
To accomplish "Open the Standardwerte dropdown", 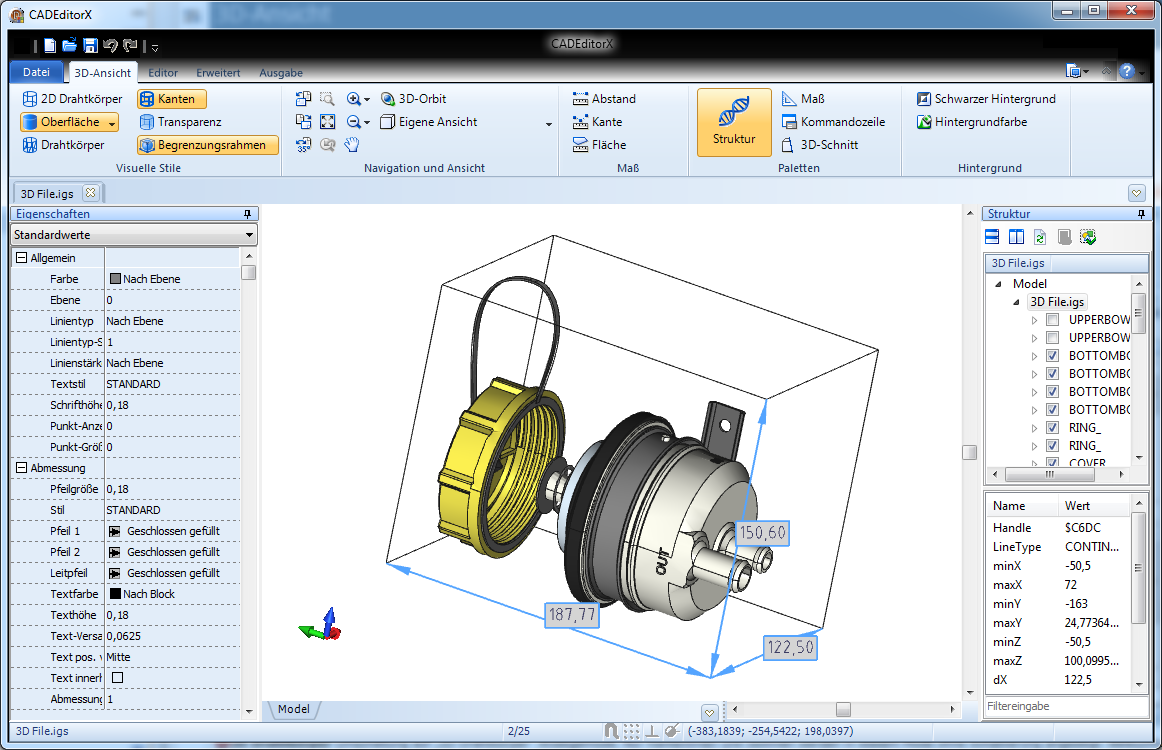I will click(133, 235).
